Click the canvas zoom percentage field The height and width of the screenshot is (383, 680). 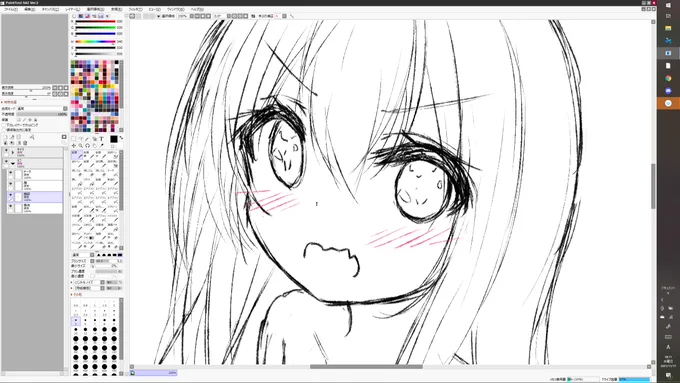182,16
